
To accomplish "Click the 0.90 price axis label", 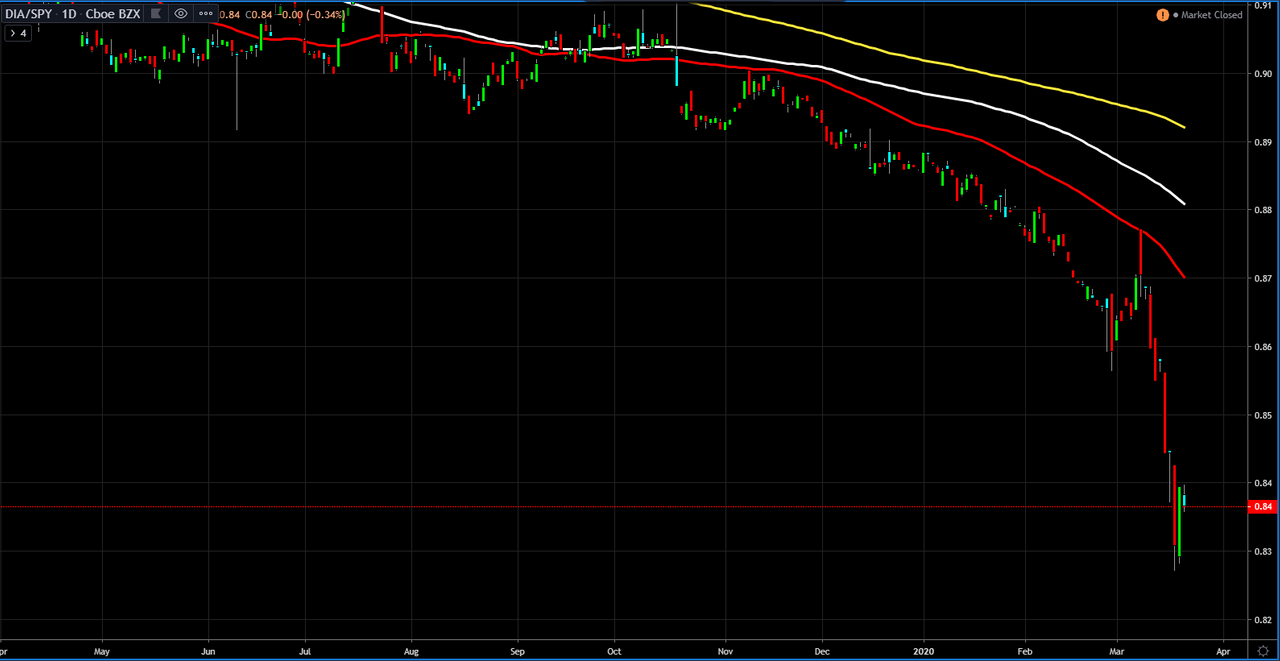I will click(x=1262, y=74).
